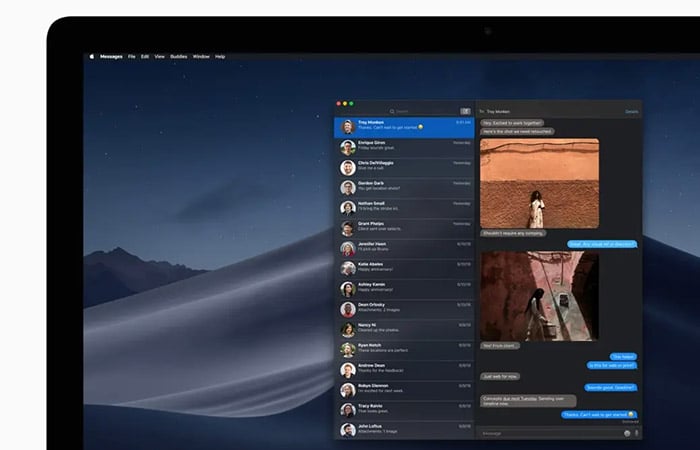This screenshot has height=450, width=700.
Task: Select the Robyn Glennon conversation
Action: [x=404, y=391]
